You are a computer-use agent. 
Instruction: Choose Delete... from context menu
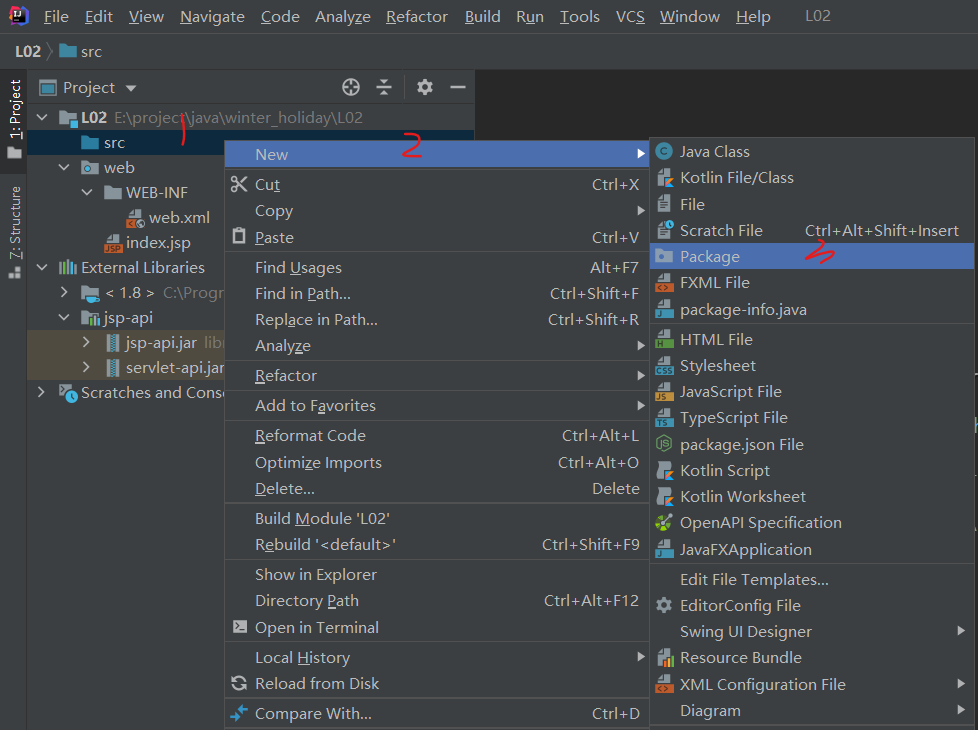point(437,489)
